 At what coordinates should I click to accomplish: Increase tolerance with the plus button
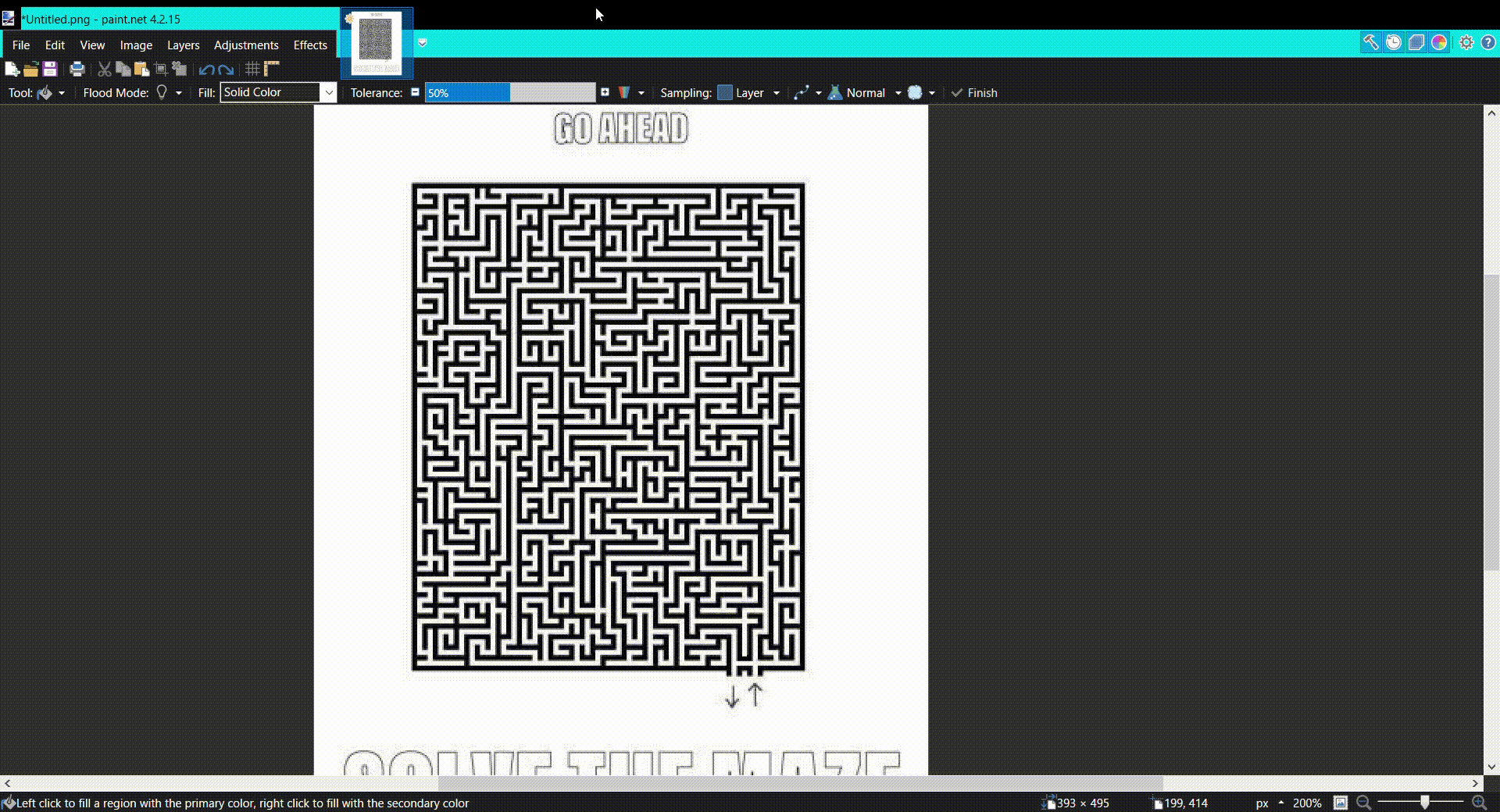605,92
